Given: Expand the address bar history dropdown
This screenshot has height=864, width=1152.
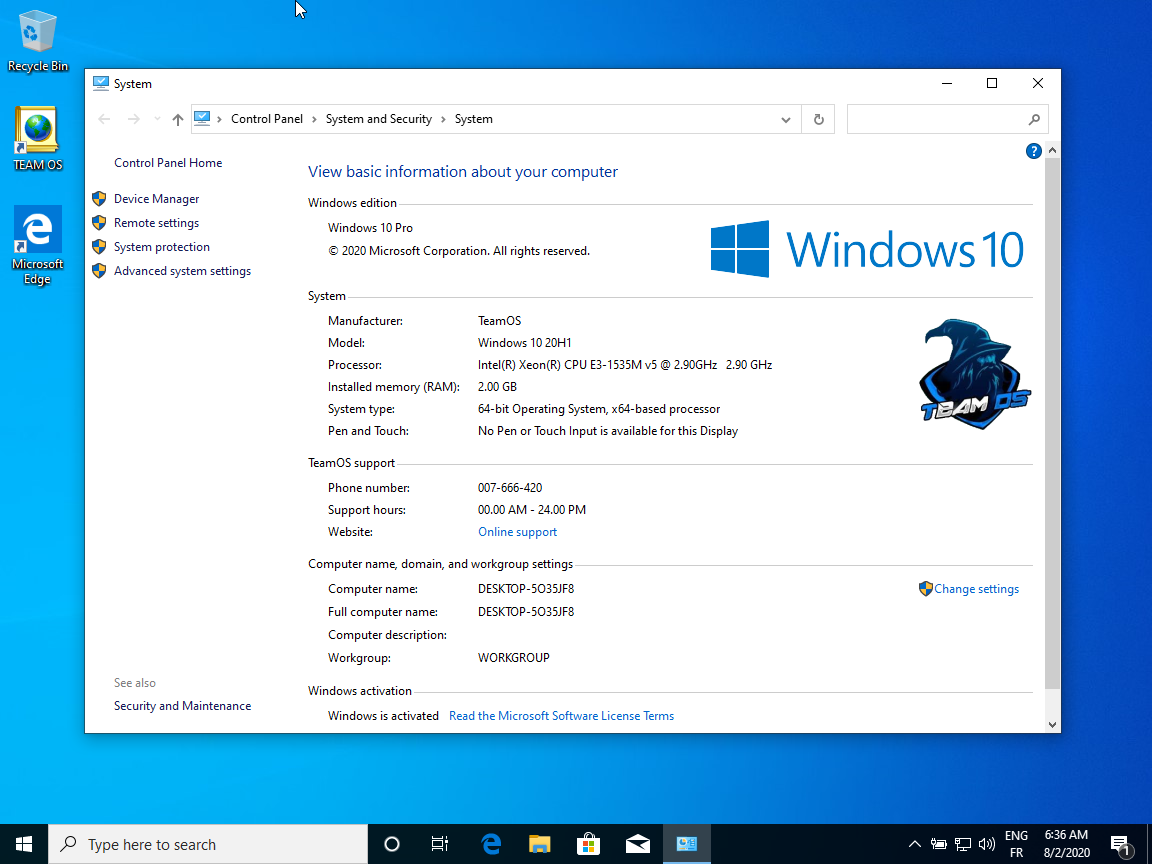Looking at the screenshot, I should 785,120.
